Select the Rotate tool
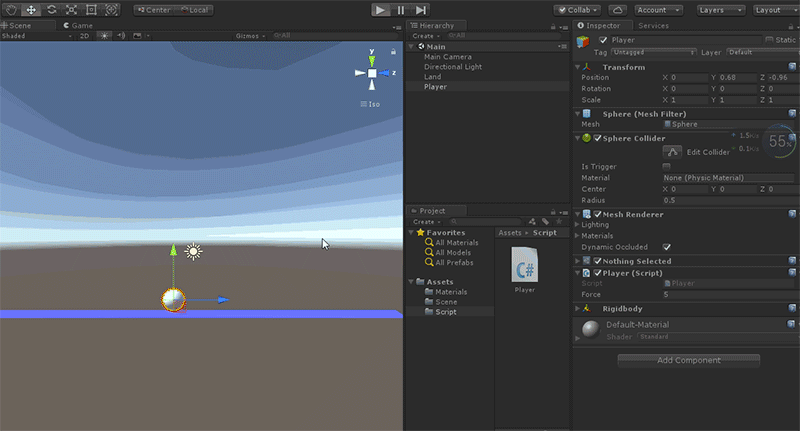Screen dimensions: 800x431 click(x=52, y=10)
